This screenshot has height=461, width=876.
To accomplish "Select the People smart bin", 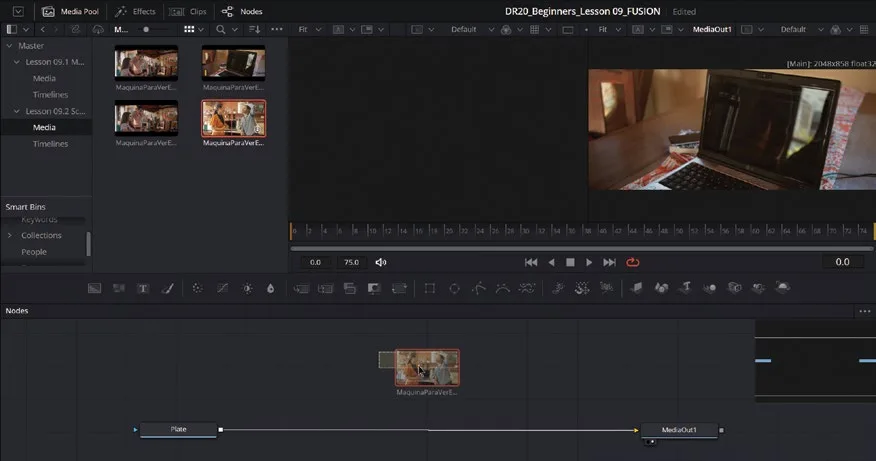I will 34,252.
